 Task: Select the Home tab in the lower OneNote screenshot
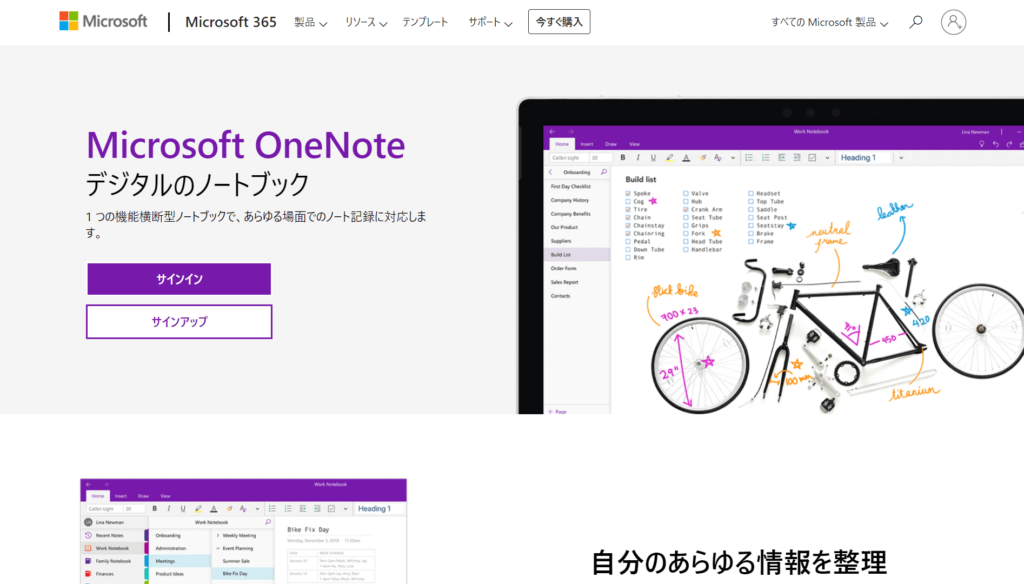[98, 496]
